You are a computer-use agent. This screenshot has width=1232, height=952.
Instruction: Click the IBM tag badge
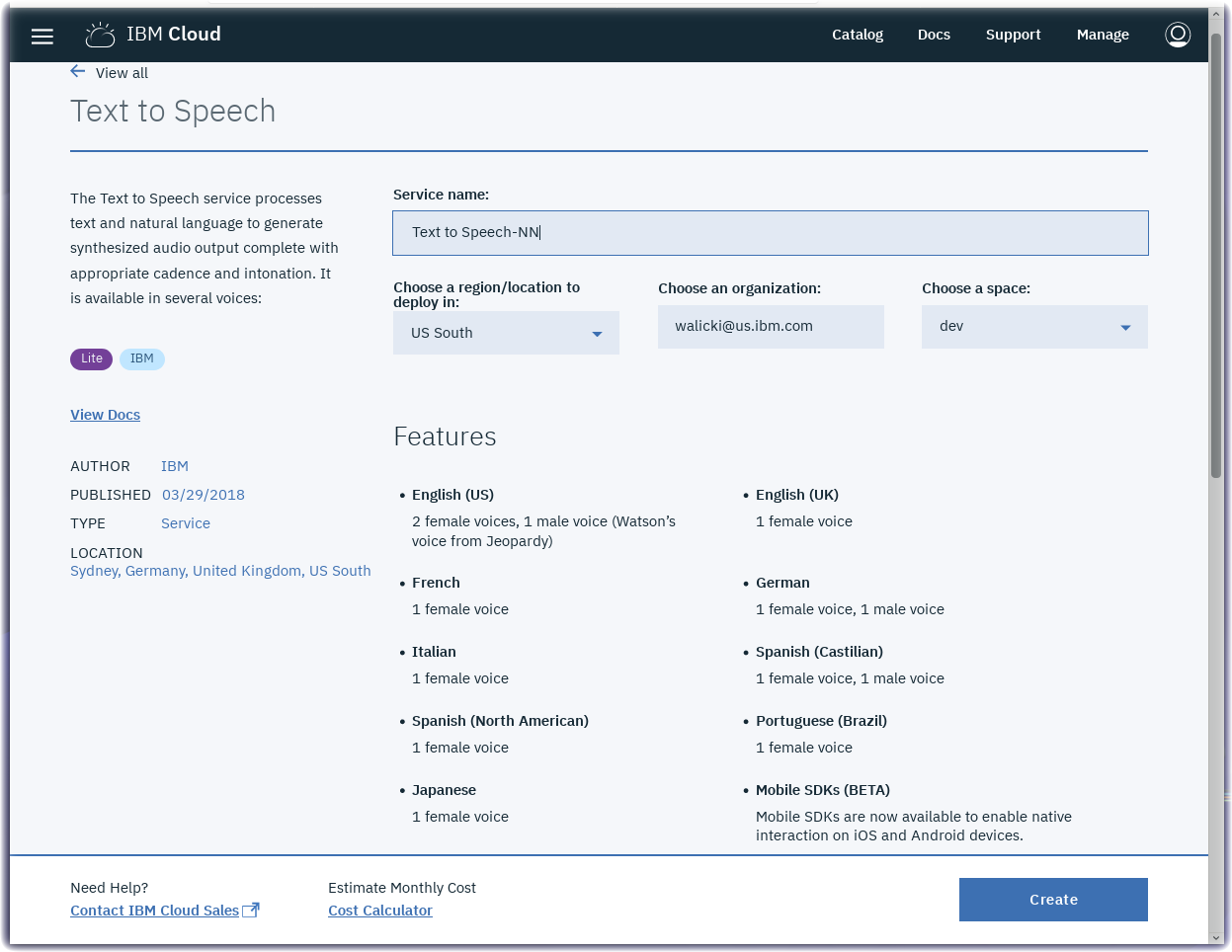[x=142, y=359]
